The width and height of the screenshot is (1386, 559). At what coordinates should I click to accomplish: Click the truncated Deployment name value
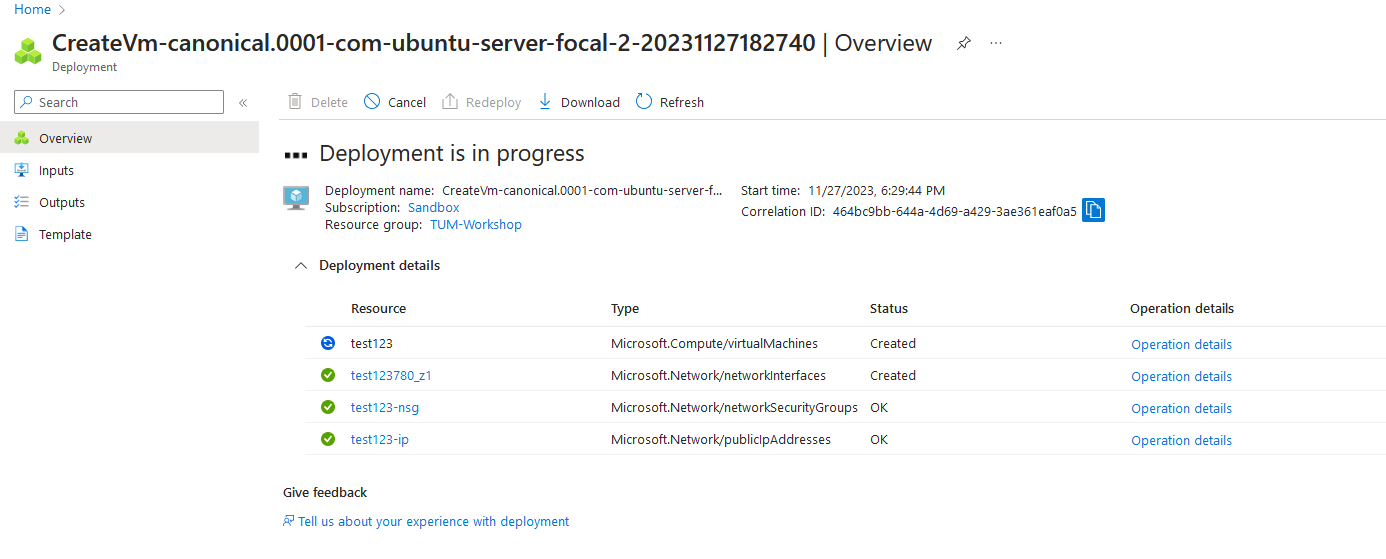point(582,191)
